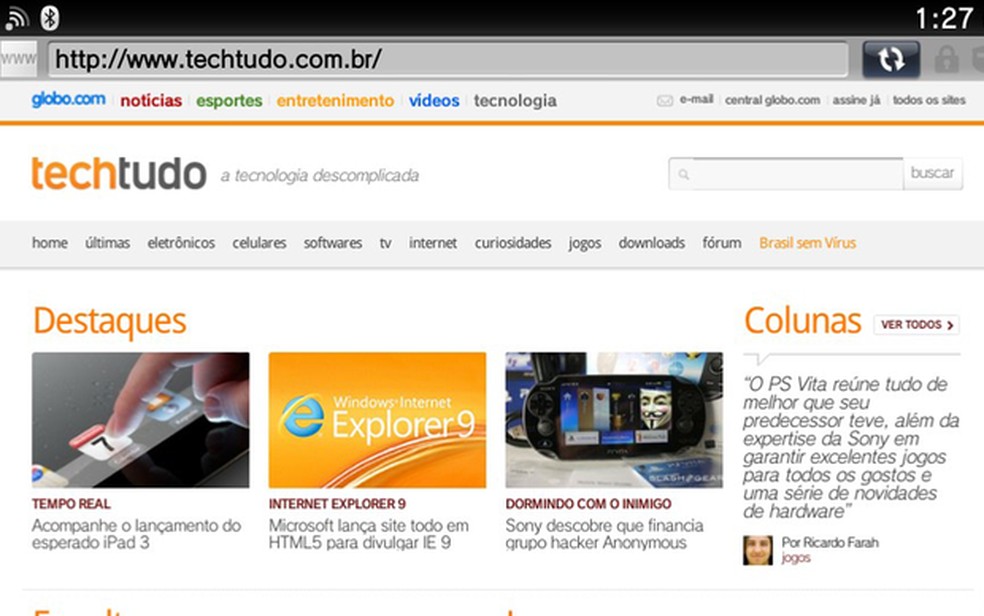Tap the clock showing 1:27
Viewport: 984px width, 616px height.
944,18
